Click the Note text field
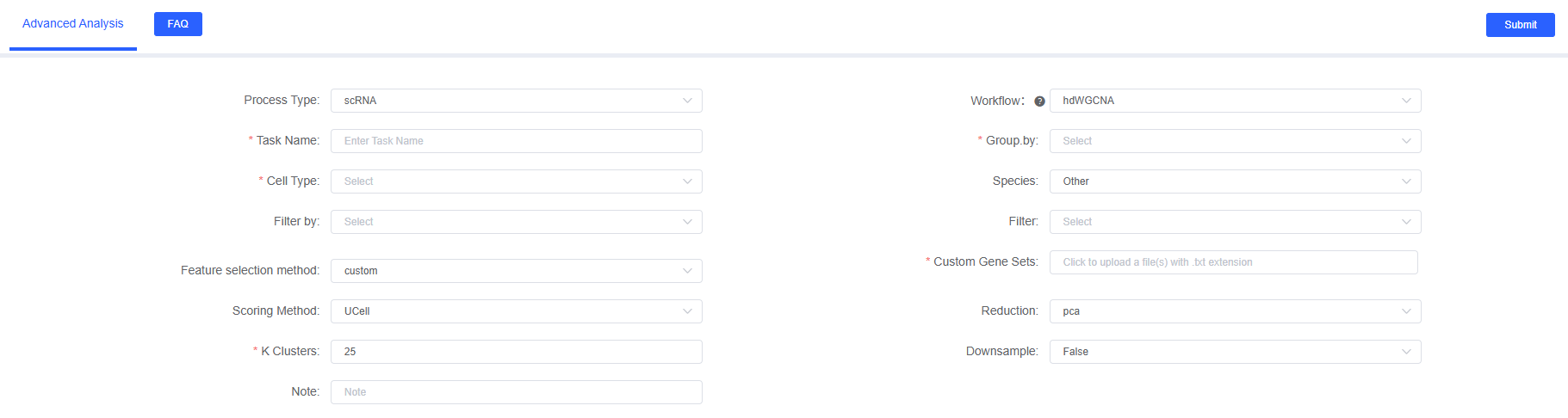 pos(515,392)
